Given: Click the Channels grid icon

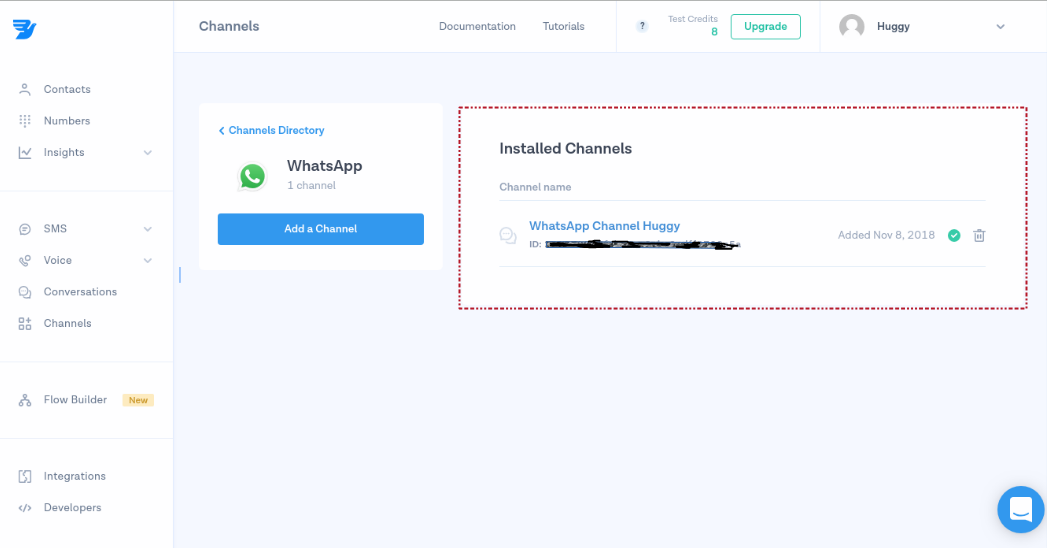Looking at the screenshot, I should 25,324.
